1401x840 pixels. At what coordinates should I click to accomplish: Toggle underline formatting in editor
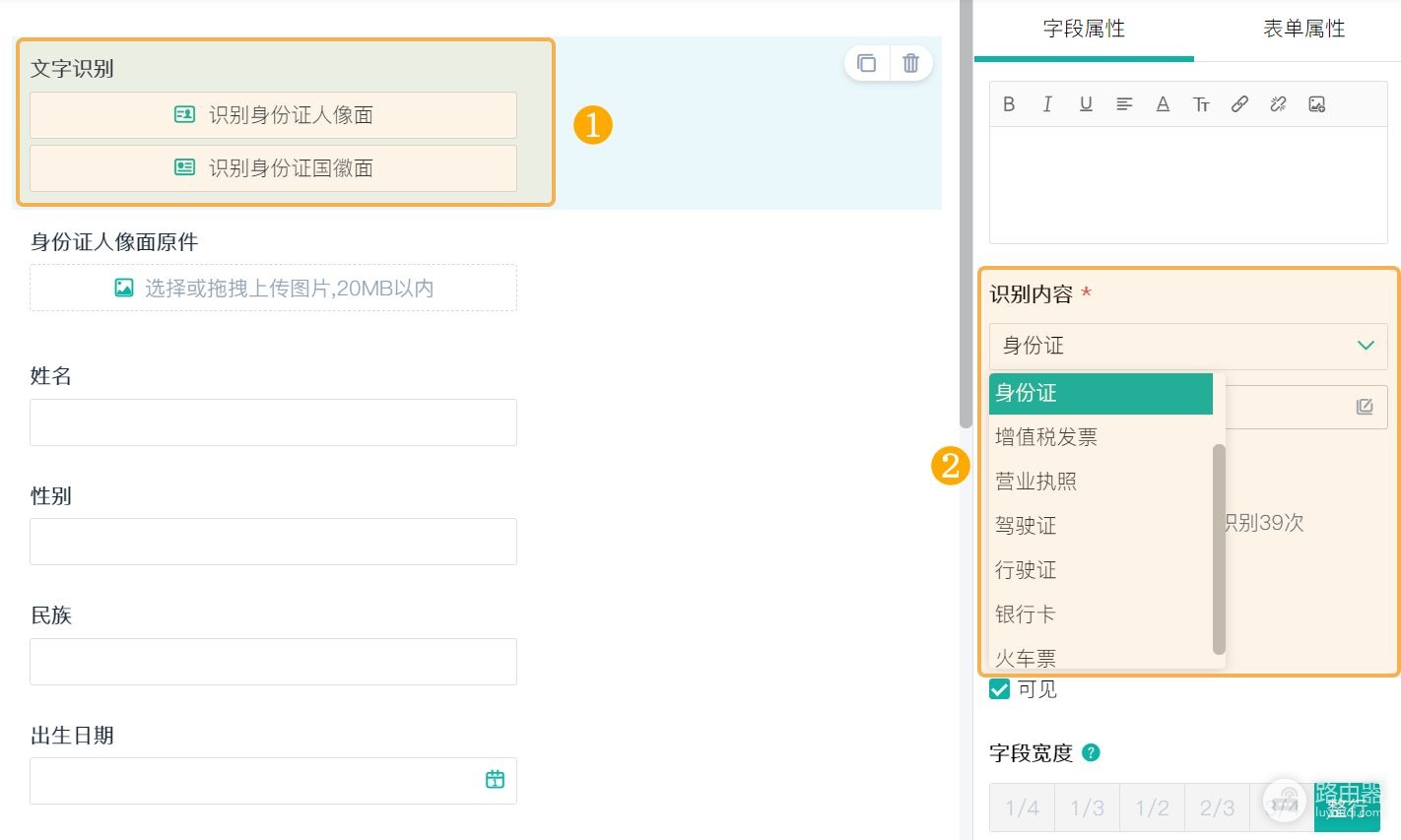(1086, 103)
